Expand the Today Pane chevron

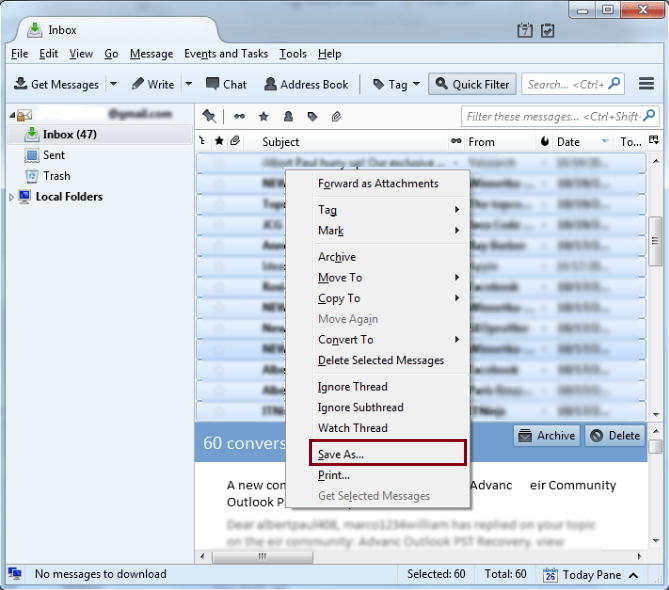point(634,575)
